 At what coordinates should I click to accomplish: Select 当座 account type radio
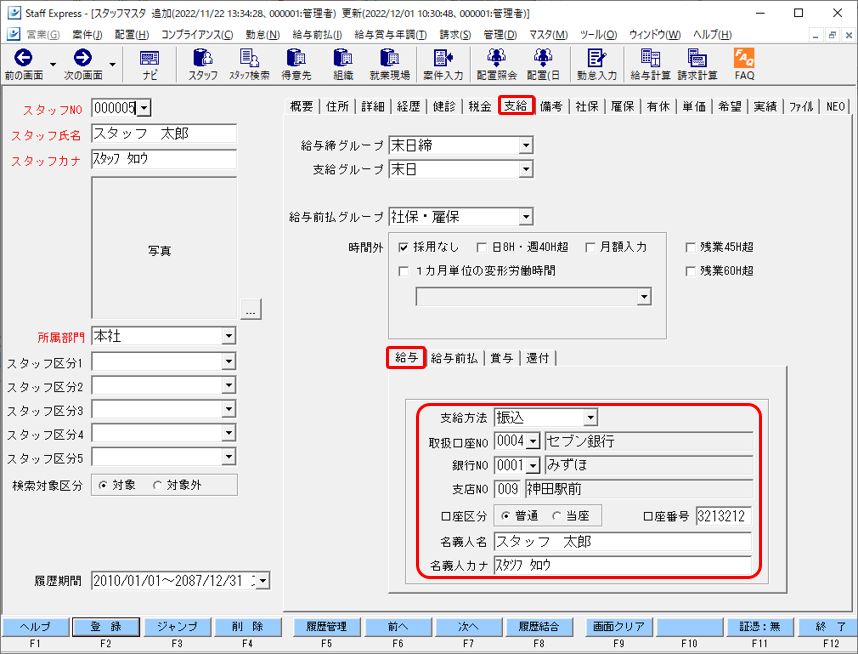point(556,516)
